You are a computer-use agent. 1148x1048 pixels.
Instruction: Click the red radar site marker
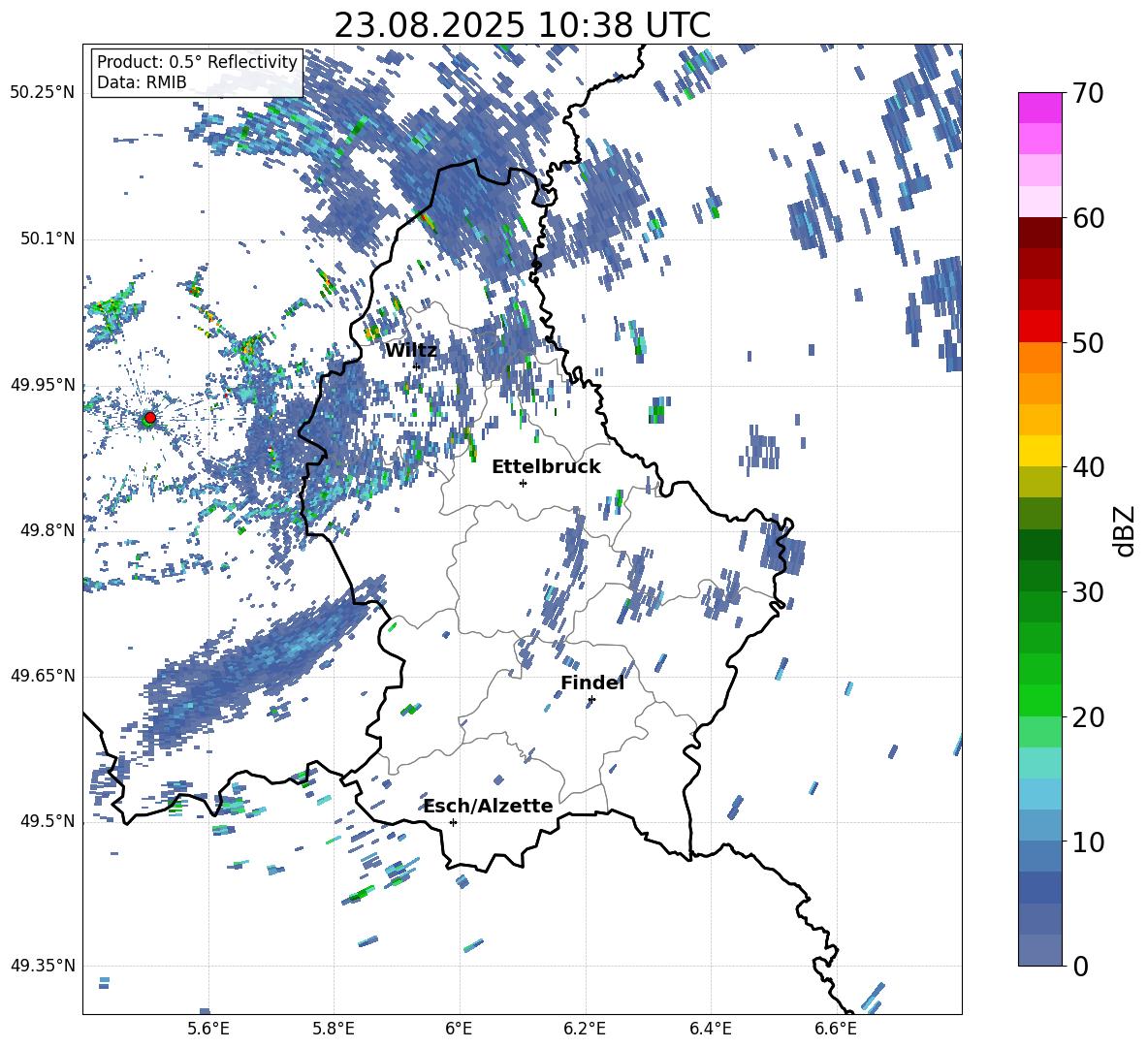[x=150, y=418]
